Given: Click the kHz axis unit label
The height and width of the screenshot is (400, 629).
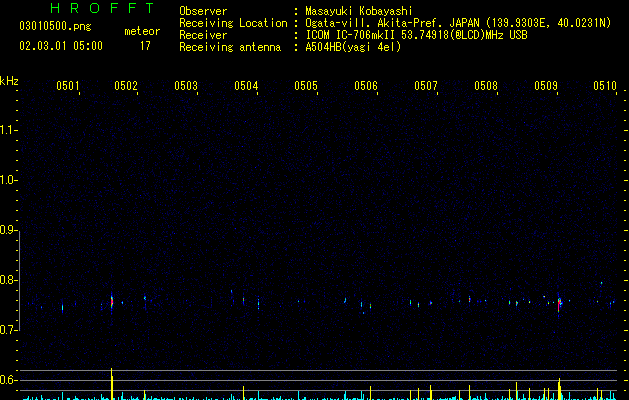Looking at the screenshot, I should (x=9, y=81).
